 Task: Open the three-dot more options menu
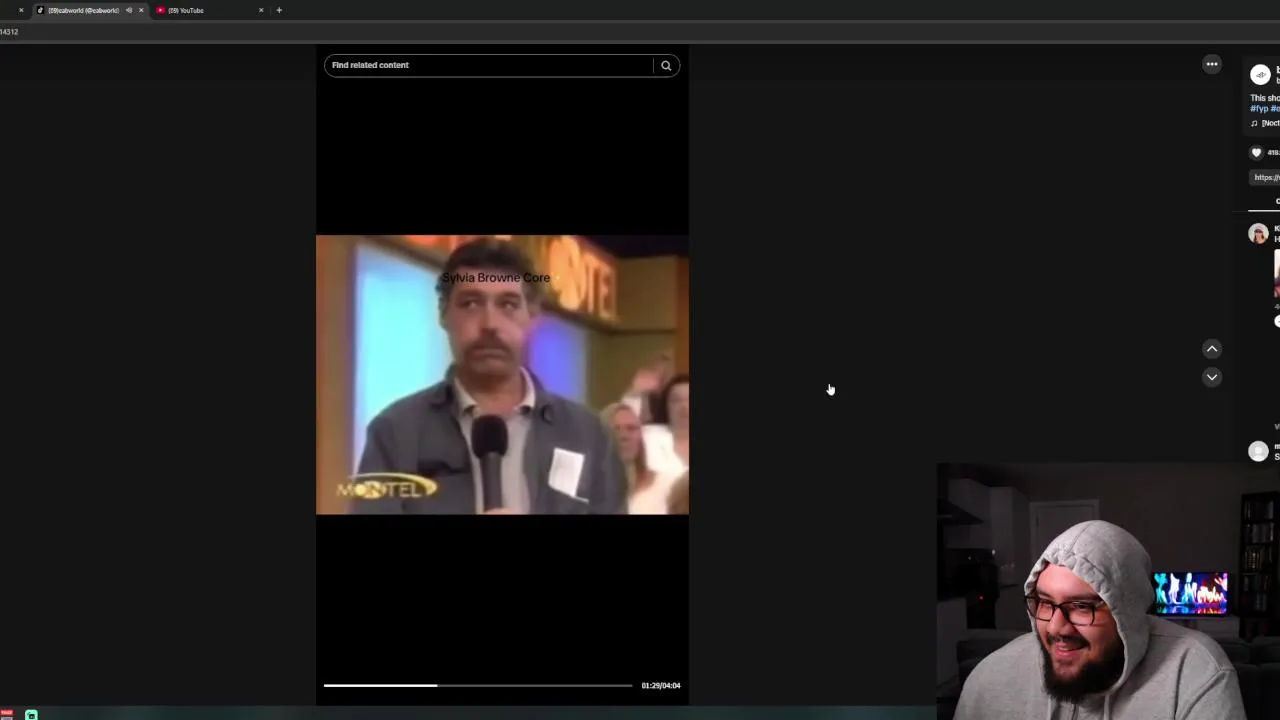point(1212,64)
